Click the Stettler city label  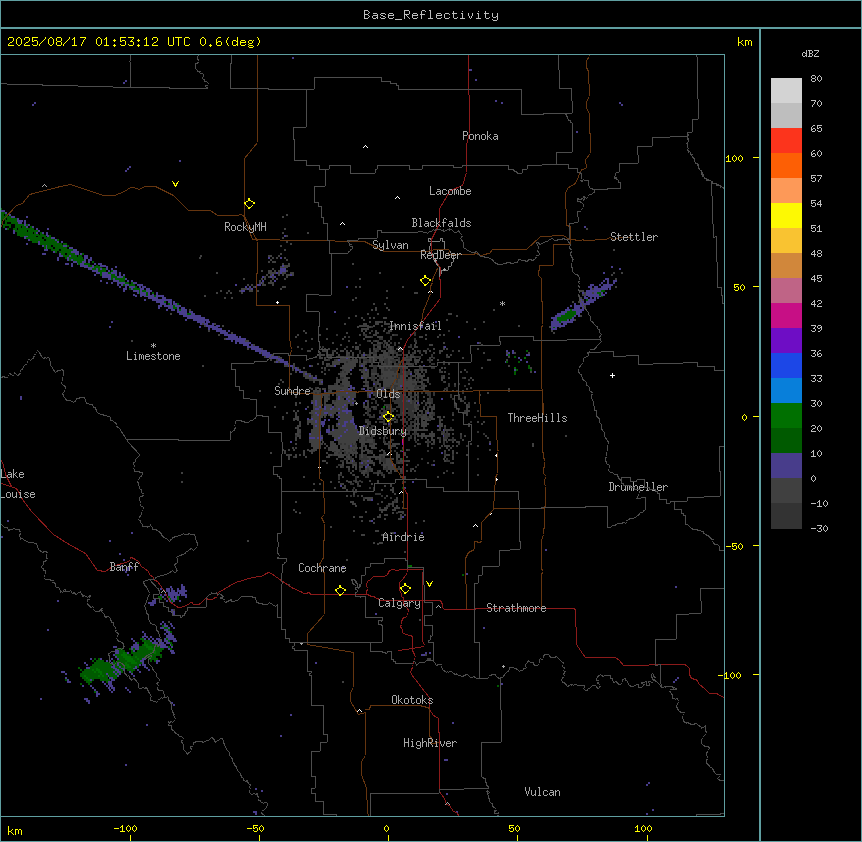point(633,237)
